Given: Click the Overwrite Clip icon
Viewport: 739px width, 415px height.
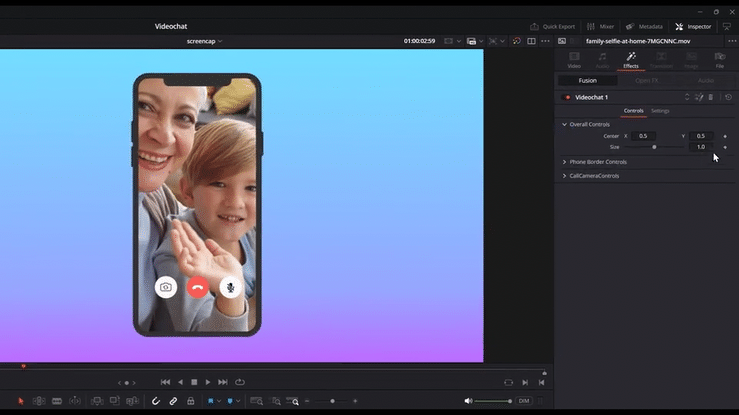Looking at the screenshot, I should point(115,401).
